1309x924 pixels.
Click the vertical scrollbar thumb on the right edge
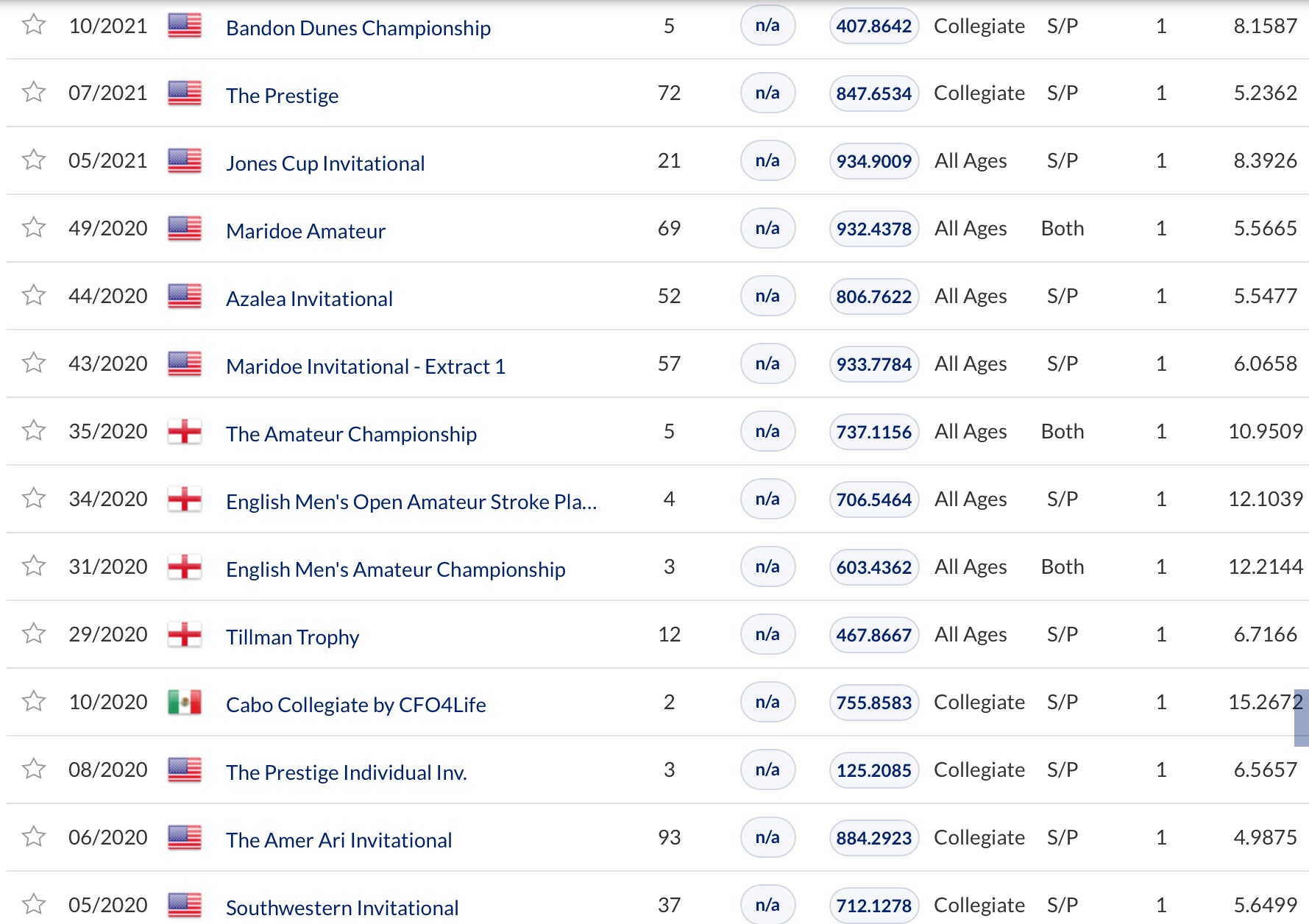(1302, 718)
